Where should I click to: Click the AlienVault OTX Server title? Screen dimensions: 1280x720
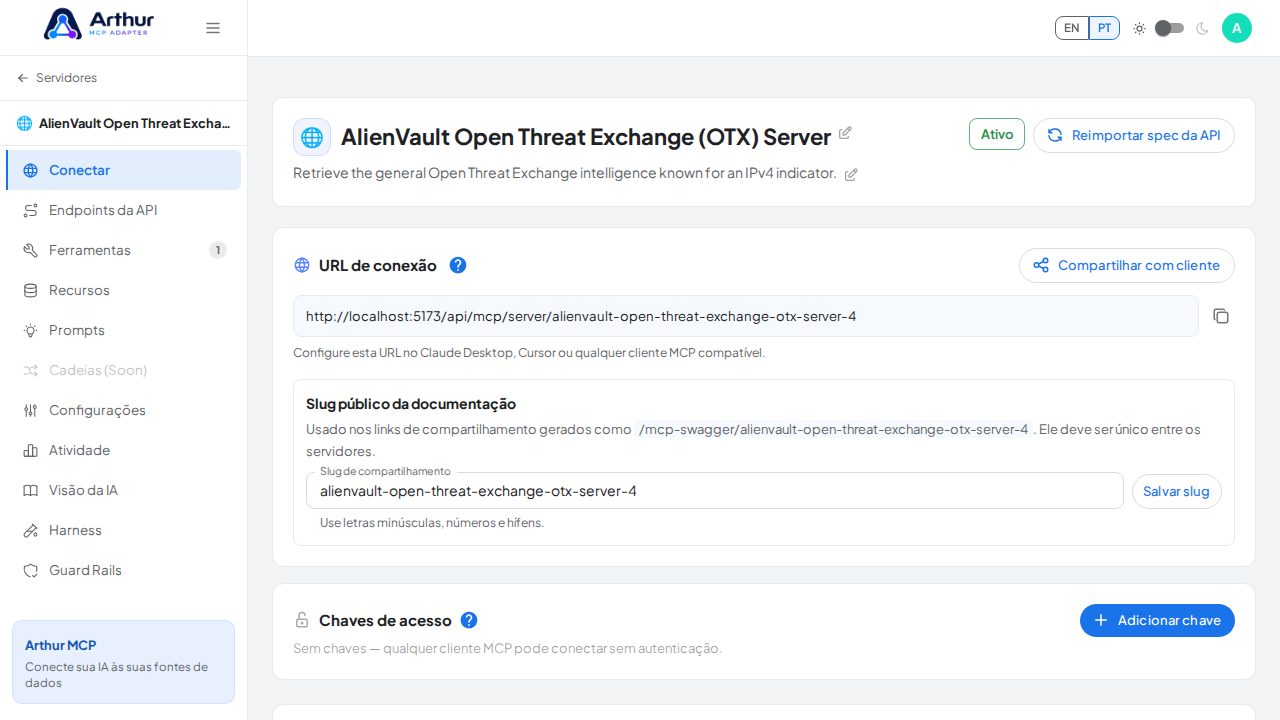[586, 137]
